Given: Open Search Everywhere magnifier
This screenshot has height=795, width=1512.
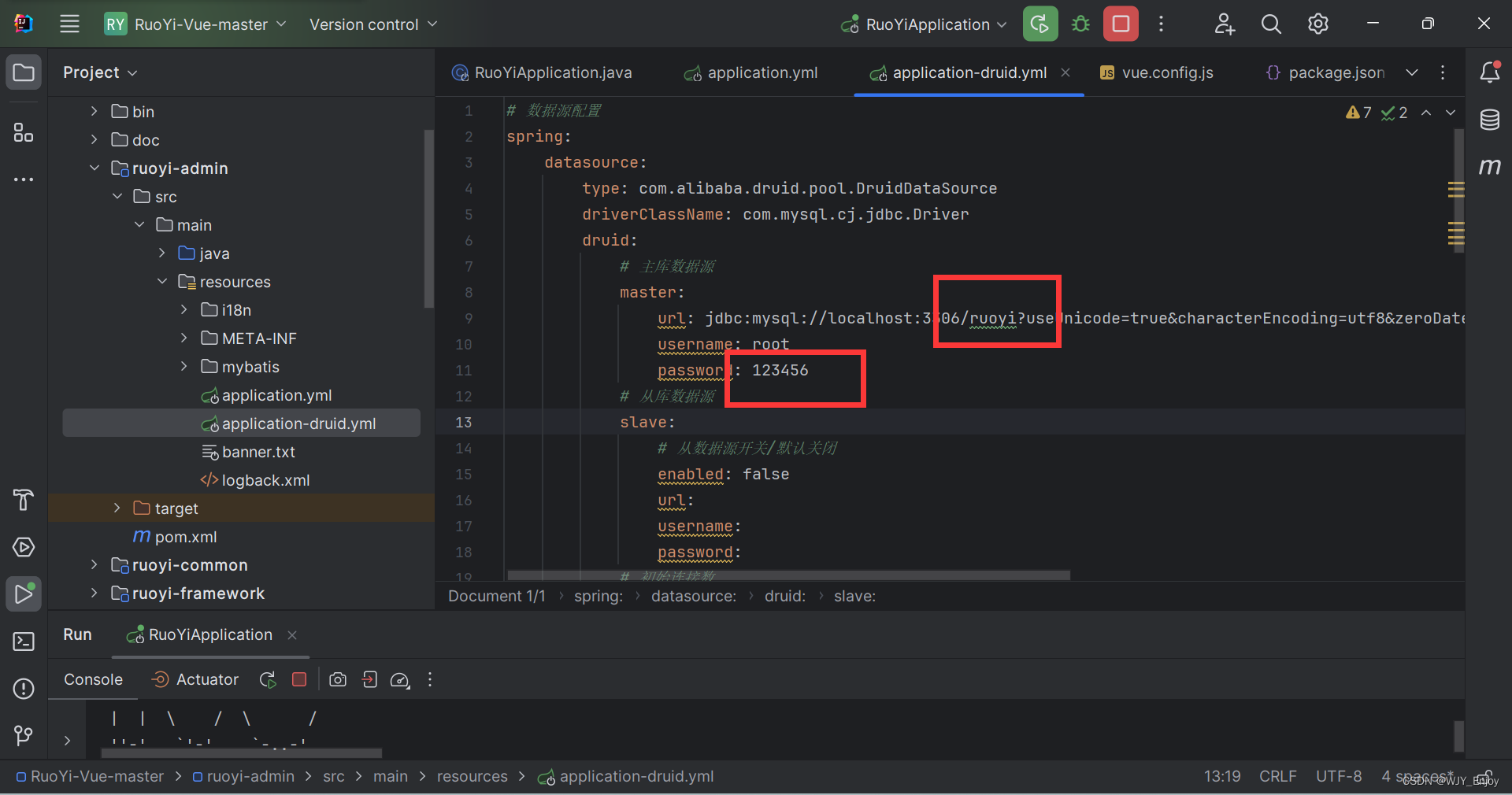Looking at the screenshot, I should point(1270,24).
